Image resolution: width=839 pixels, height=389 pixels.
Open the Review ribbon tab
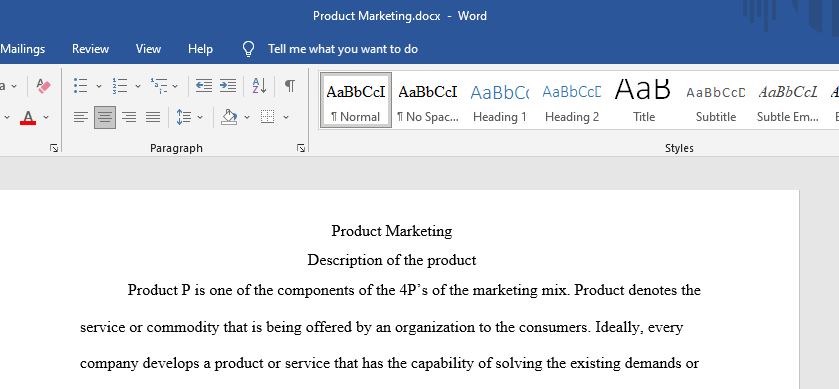pos(90,49)
